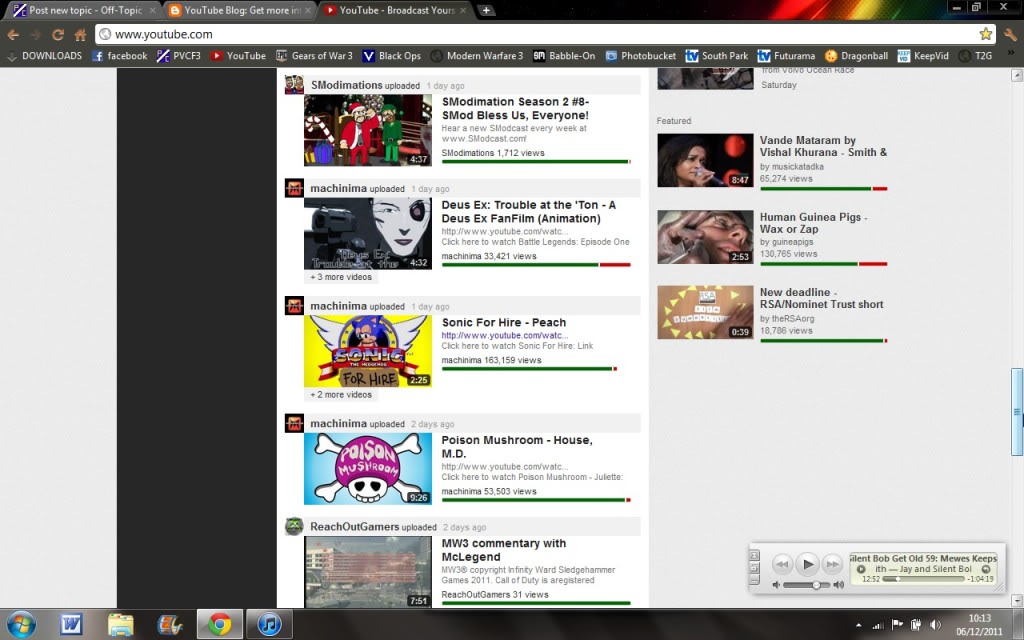The image size is (1024, 640).
Task: Follow the youtube.com link under Sonic For Hire
Action: pos(504,335)
